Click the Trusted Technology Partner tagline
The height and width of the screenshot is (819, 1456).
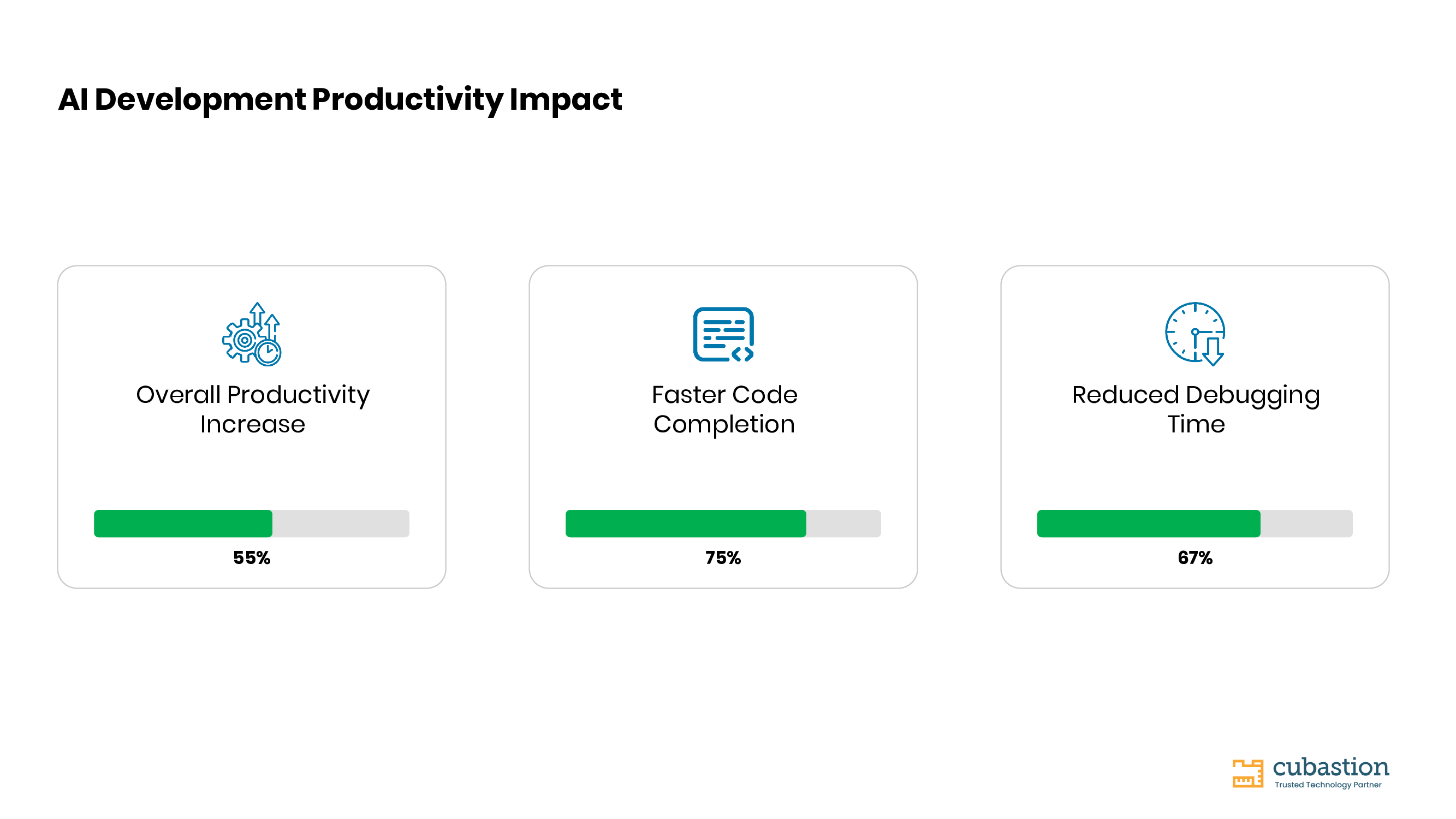click(x=1328, y=785)
